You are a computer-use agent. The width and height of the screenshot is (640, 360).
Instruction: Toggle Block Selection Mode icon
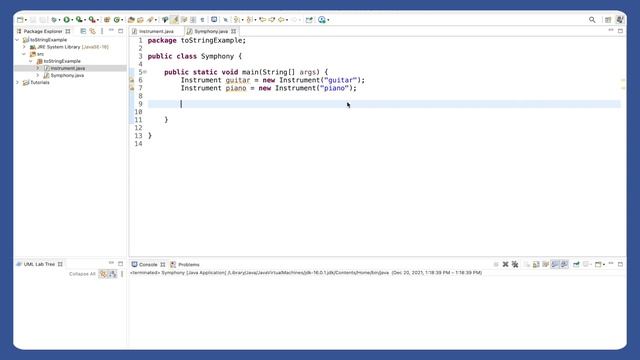pos(193,20)
